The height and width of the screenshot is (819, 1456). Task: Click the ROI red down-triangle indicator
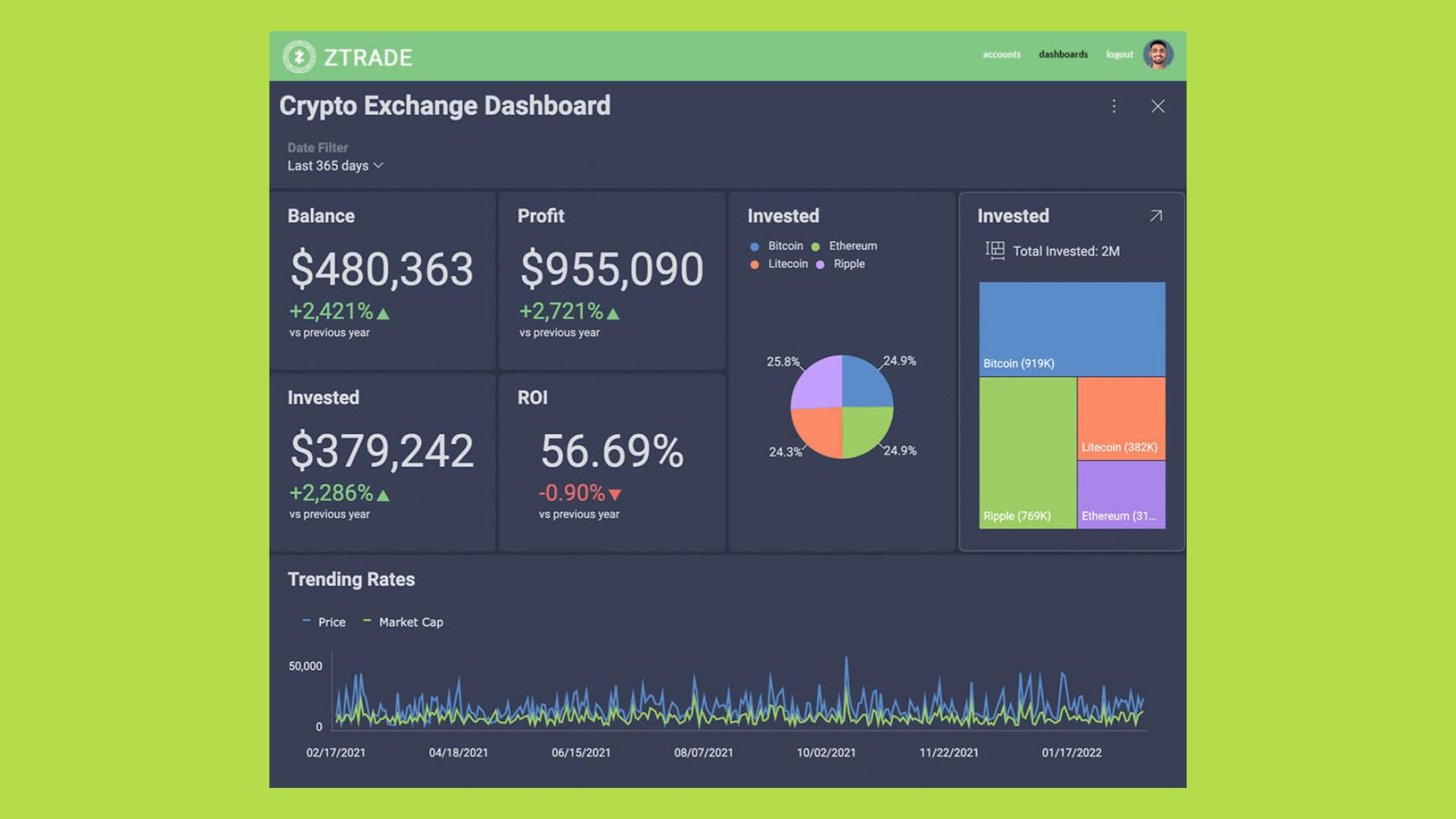tap(615, 494)
